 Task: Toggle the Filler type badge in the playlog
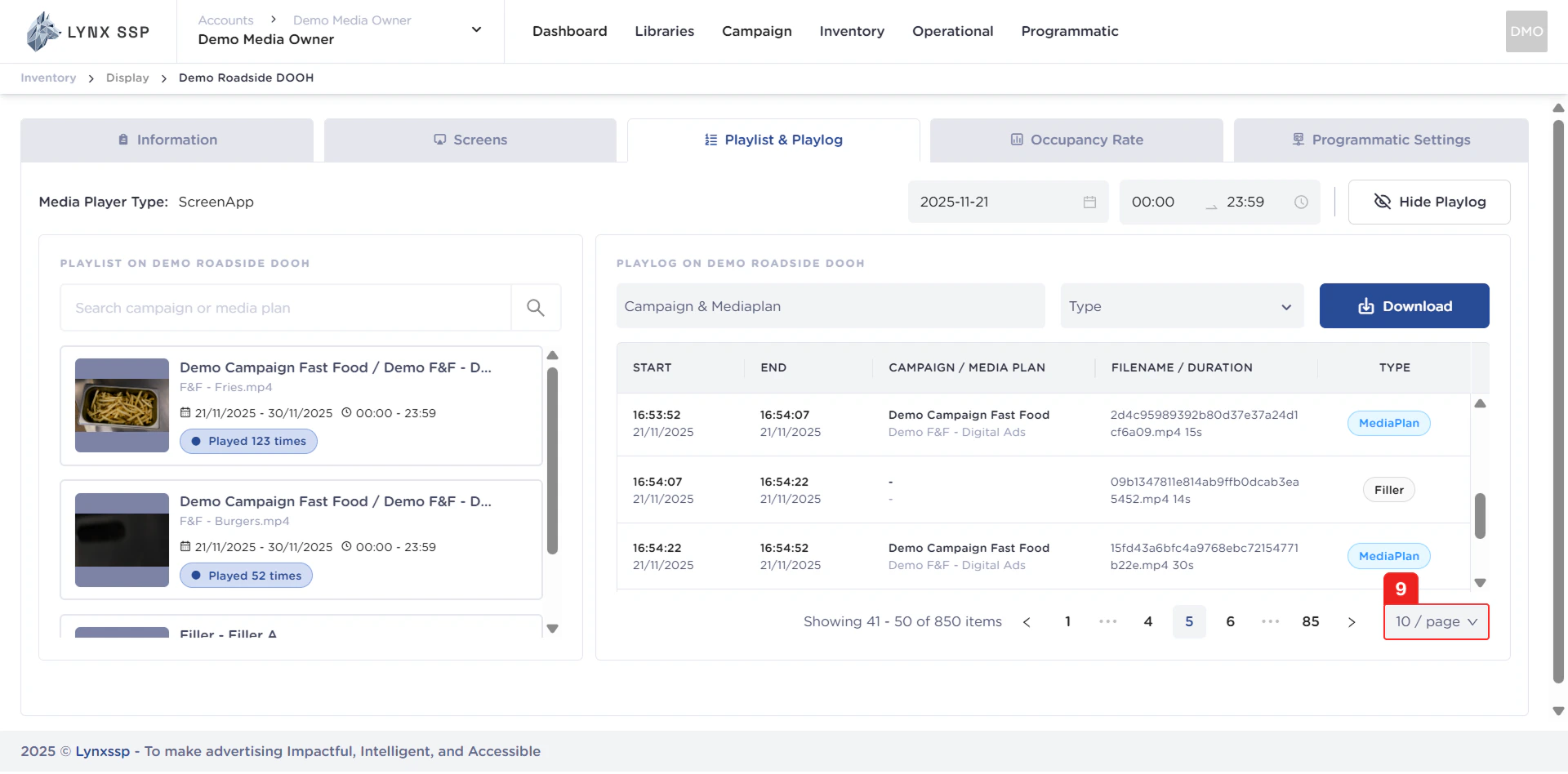point(1388,489)
